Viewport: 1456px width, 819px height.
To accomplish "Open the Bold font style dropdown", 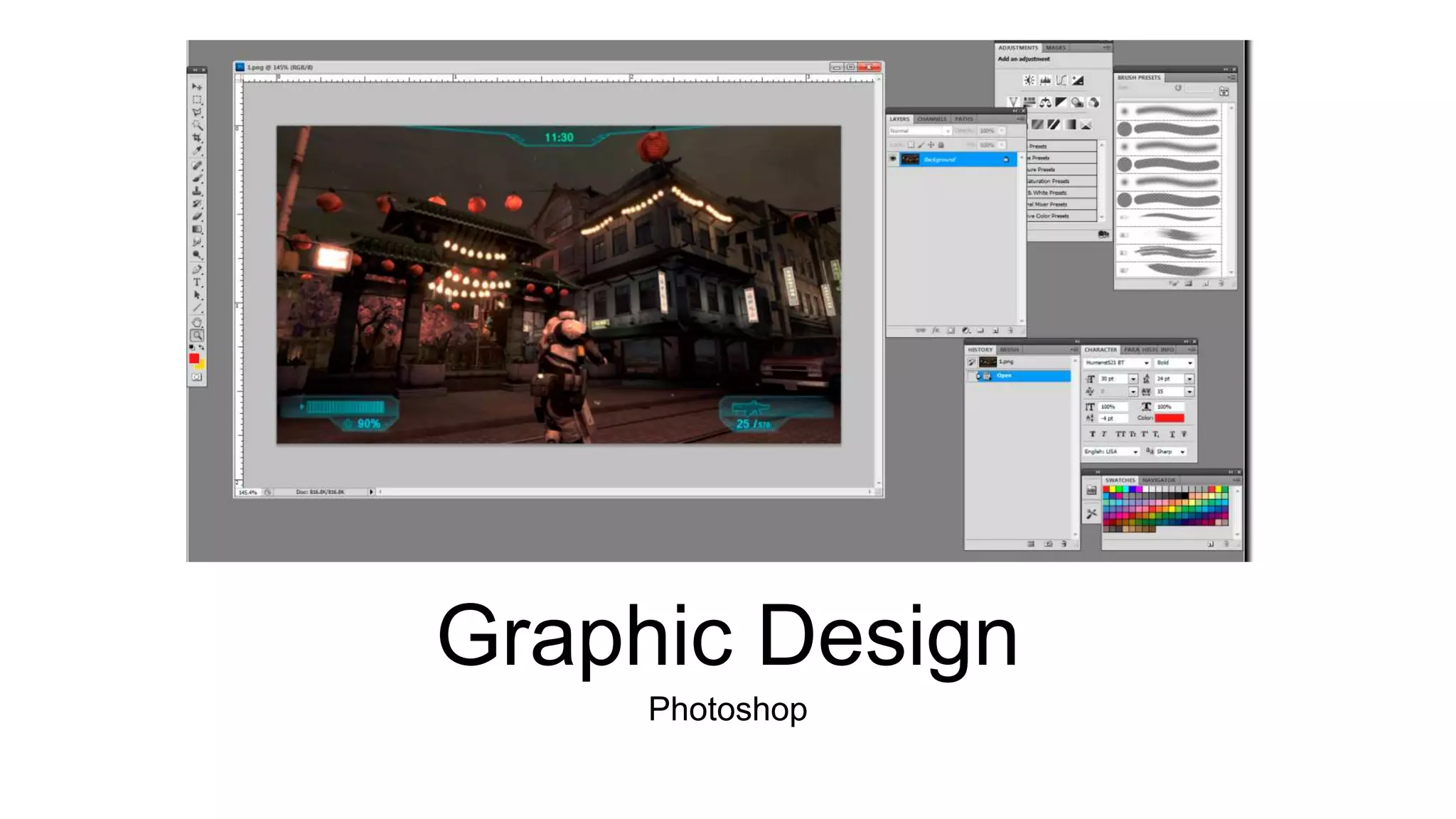I will pos(1174,363).
